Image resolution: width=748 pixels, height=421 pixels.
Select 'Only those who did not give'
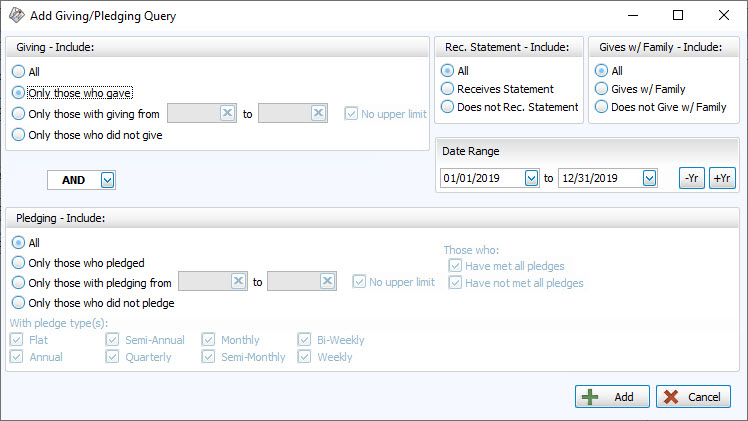point(18,135)
